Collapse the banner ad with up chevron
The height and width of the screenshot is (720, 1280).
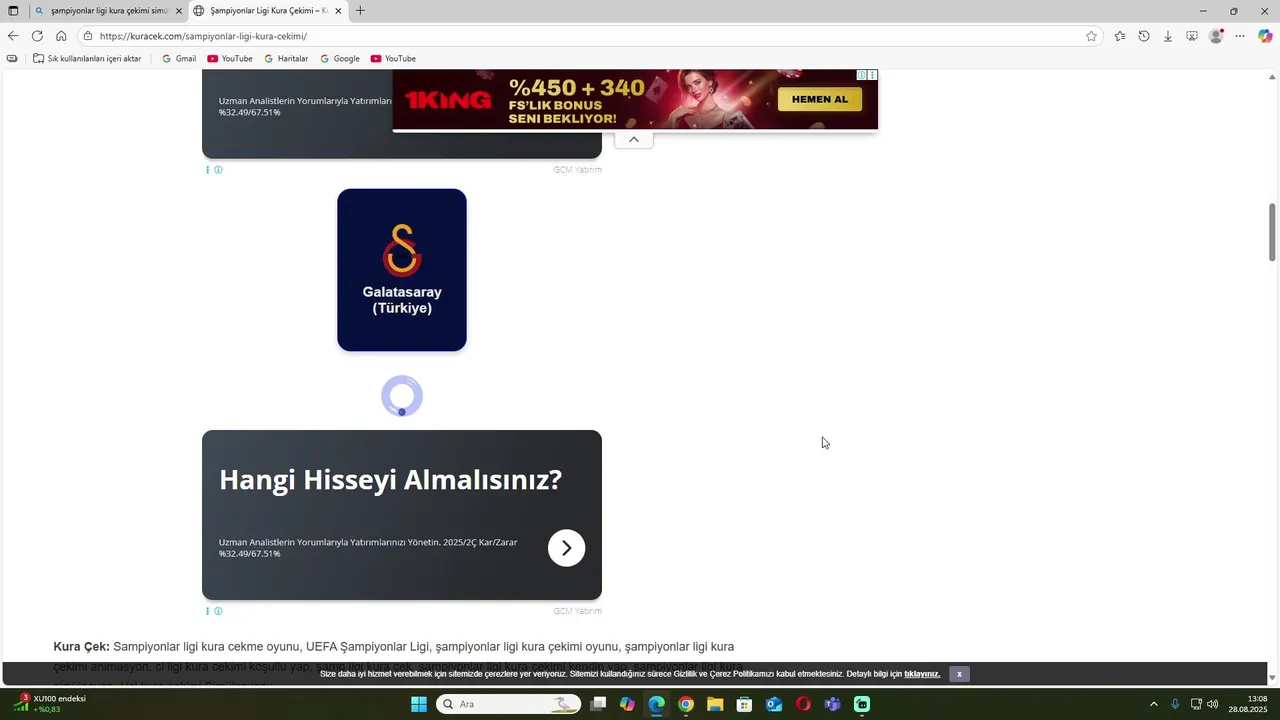pyautogui.click(x=633, y=139)
